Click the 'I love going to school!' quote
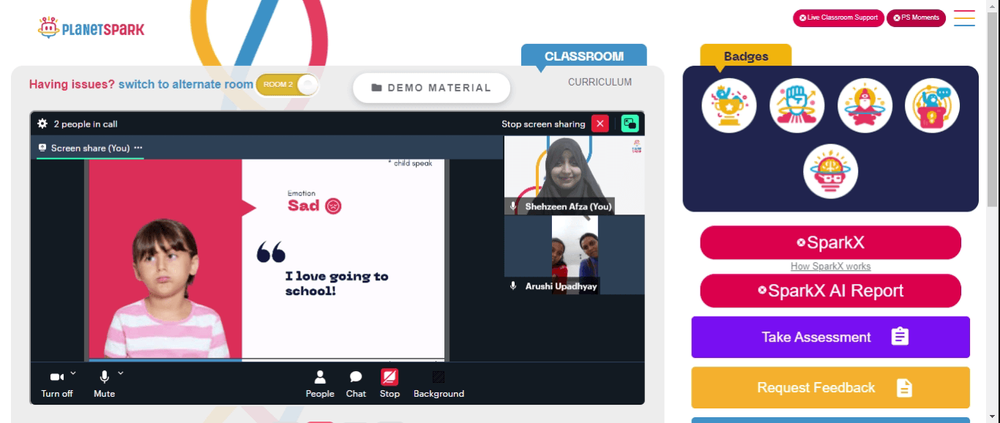The height and width of the screenshot is (423, 1000). pyautogui.click(x=337, y=284)
